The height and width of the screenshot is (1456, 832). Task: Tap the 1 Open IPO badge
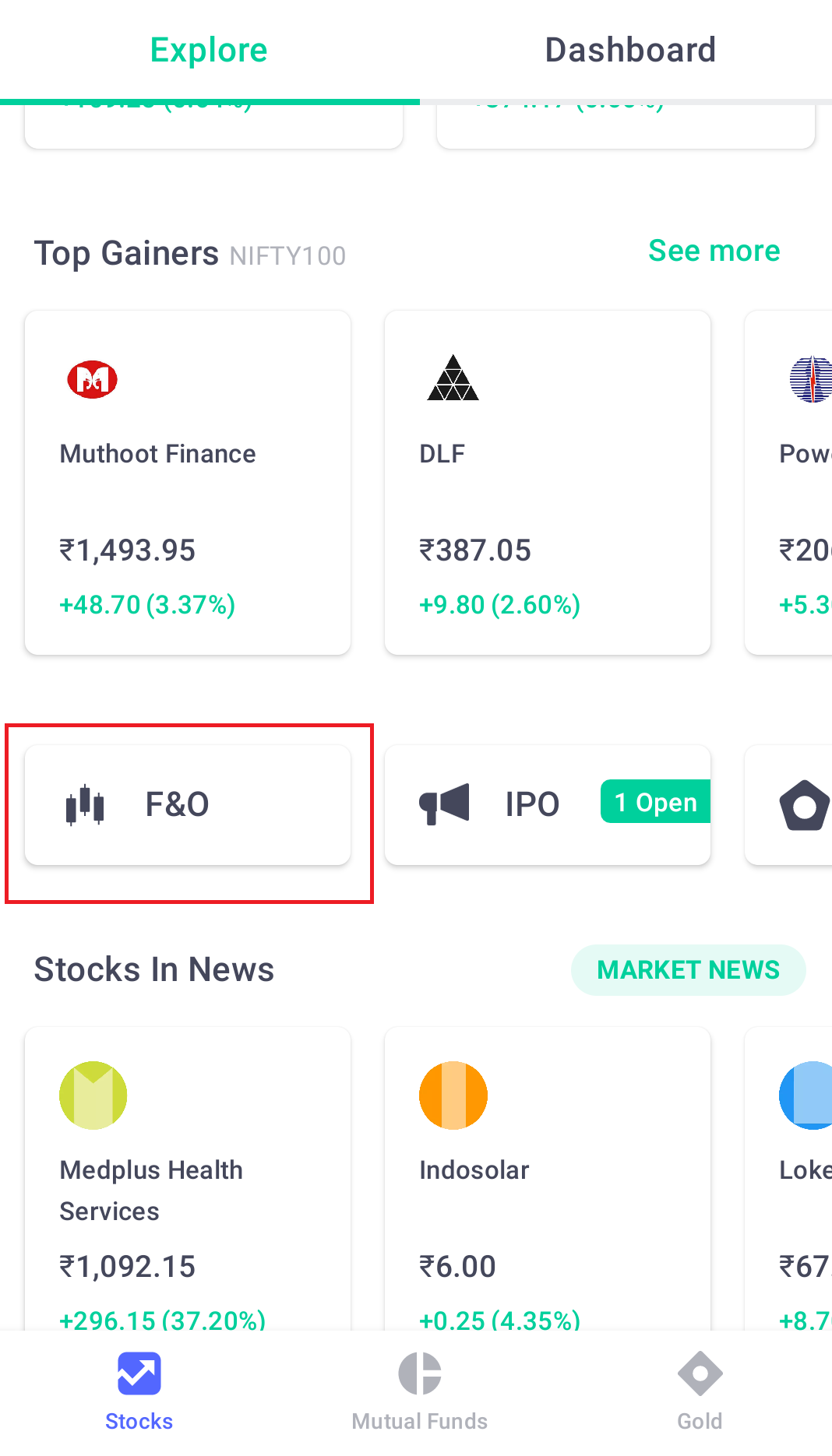coord(656,802)
